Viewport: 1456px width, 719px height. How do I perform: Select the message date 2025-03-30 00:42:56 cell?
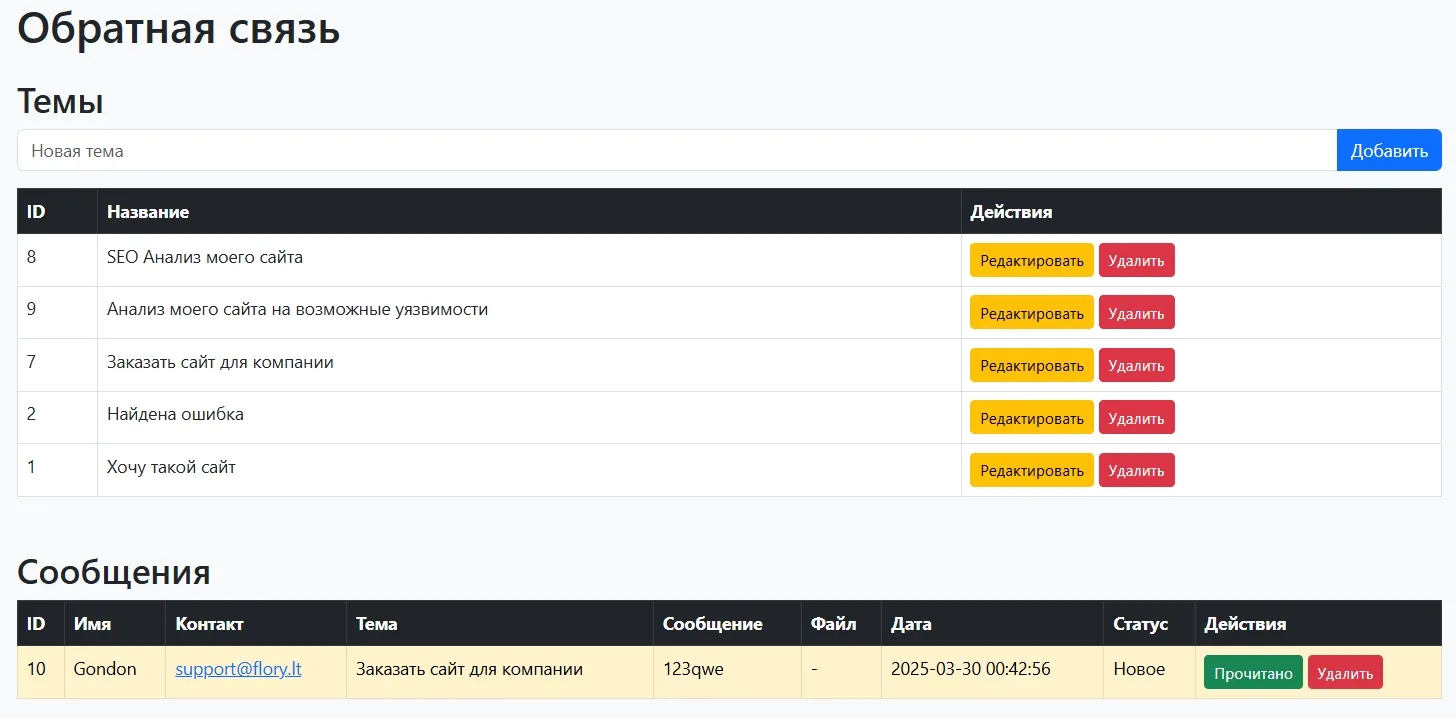[970, 670]
